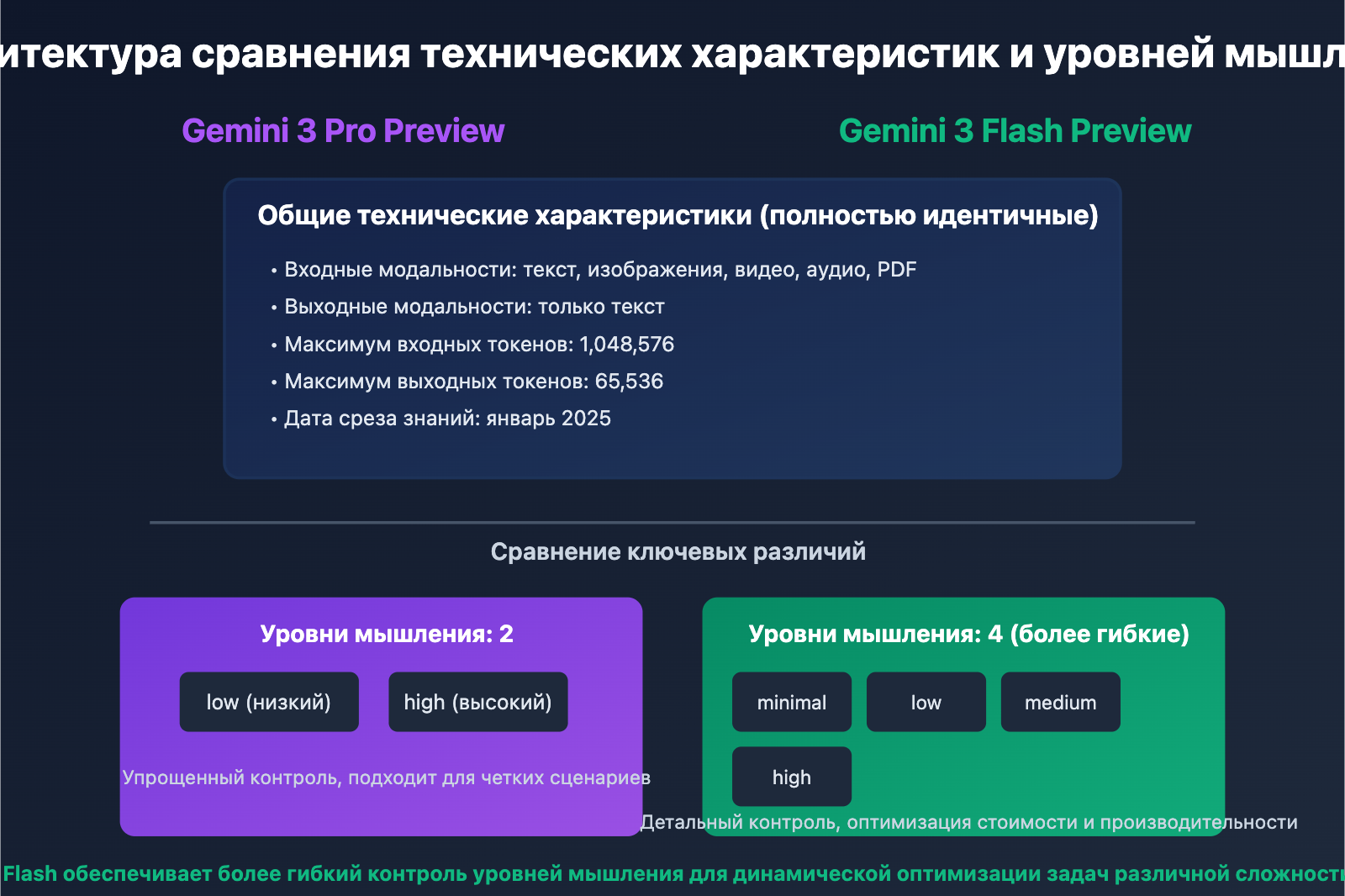
Task: Expand the "Сравнение ключевых различий" section
Action: coord(678,552)
